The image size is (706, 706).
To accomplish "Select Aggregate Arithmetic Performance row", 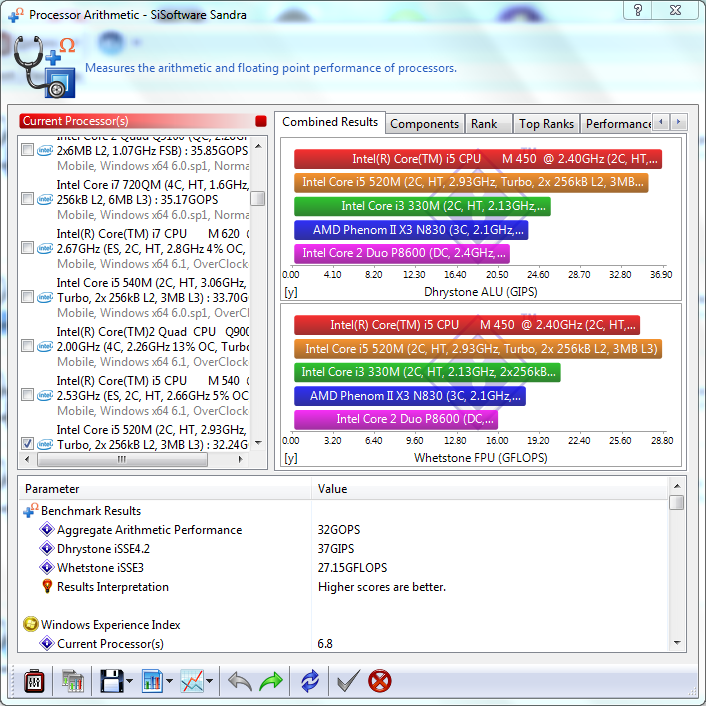I will coord(343,530).
